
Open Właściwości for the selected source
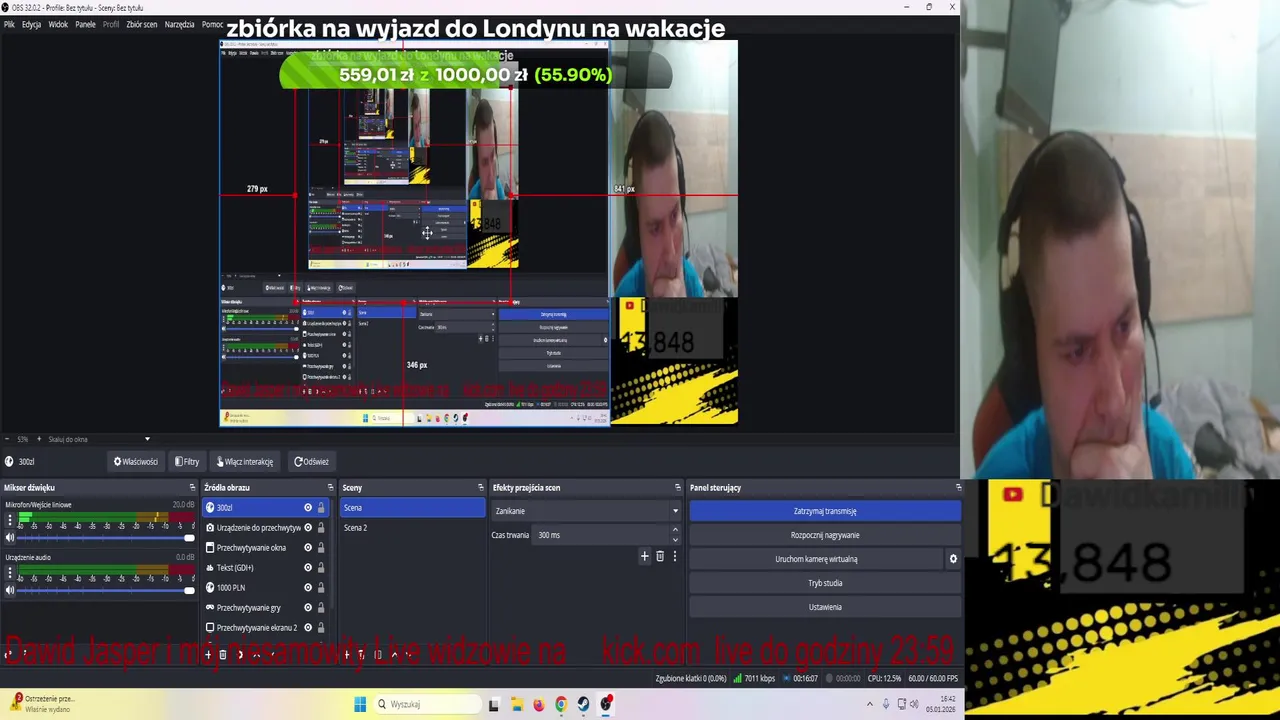point(136,462)
